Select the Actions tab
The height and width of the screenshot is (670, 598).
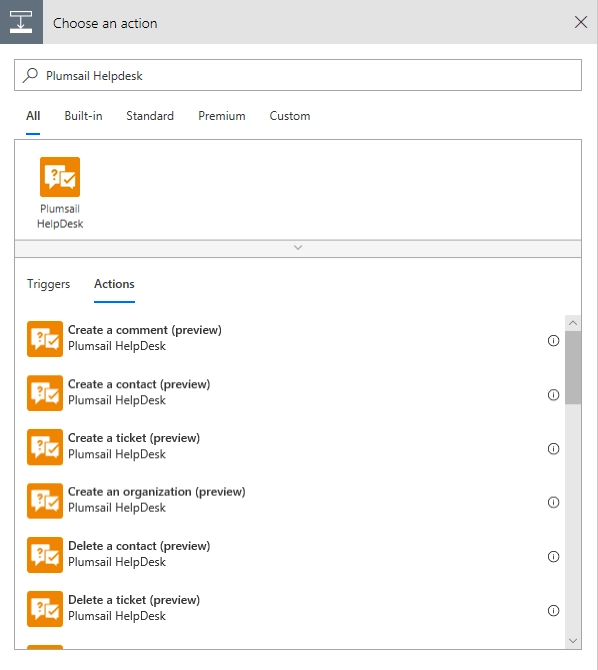point(114,284)
